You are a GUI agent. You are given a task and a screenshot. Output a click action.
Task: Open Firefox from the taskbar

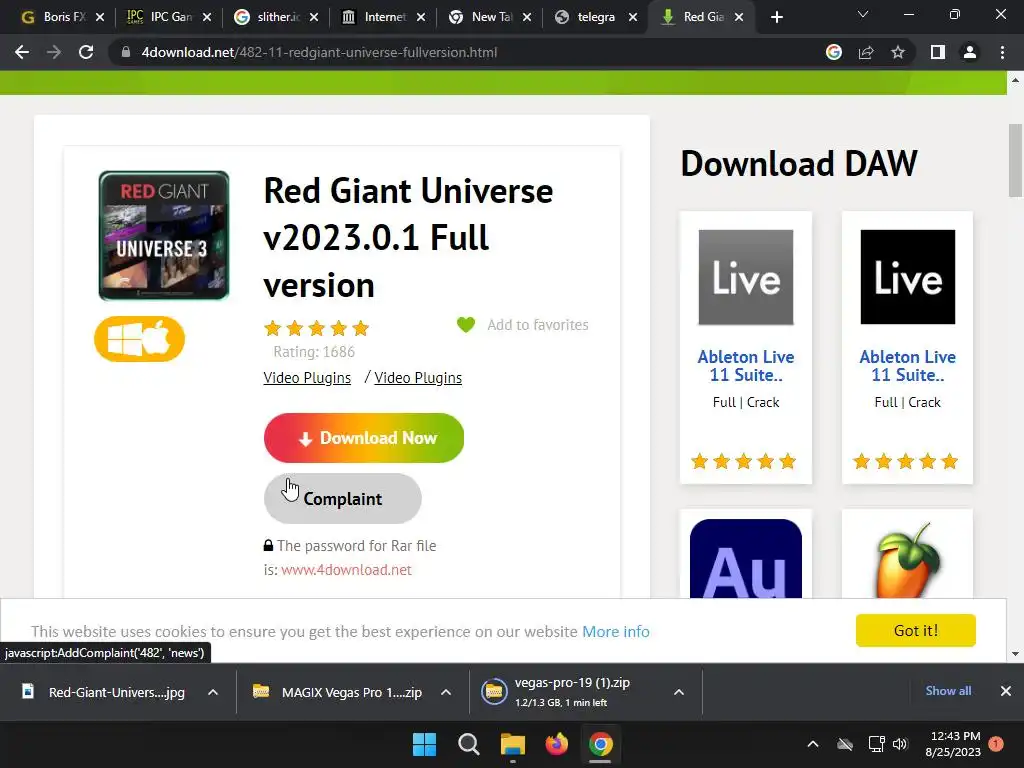(556, 744)
